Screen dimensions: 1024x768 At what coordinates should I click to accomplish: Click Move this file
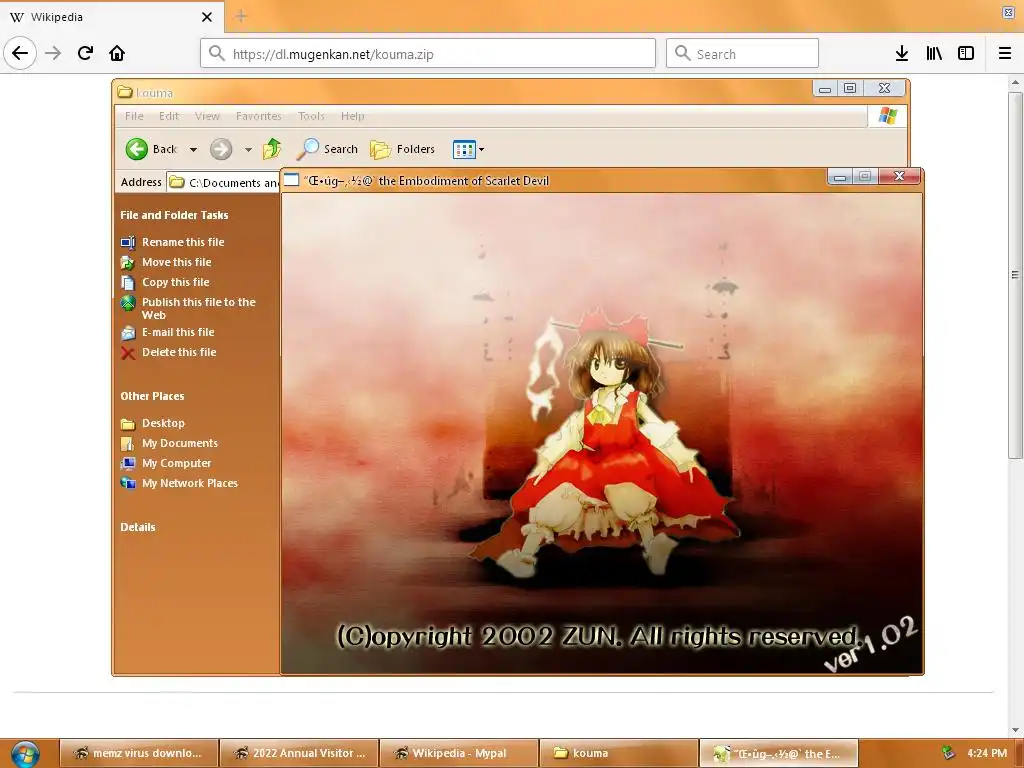(176, 262)
